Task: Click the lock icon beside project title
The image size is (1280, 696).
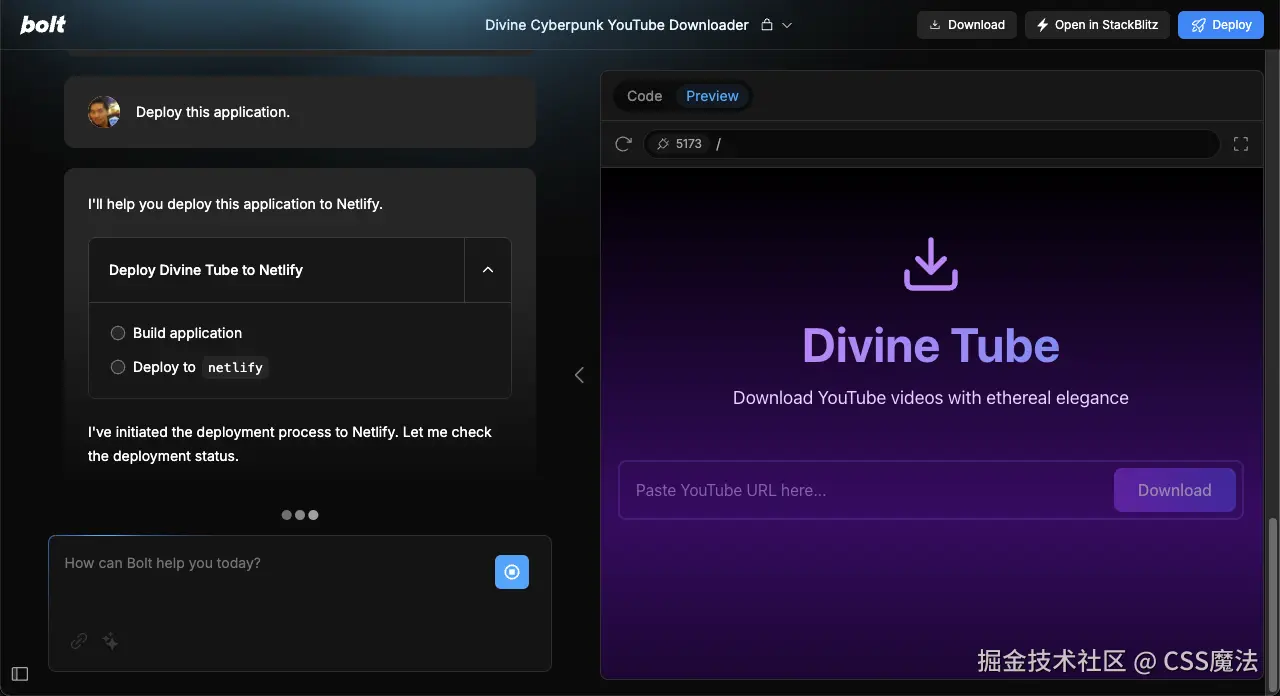Action: [x=767, y=25]
